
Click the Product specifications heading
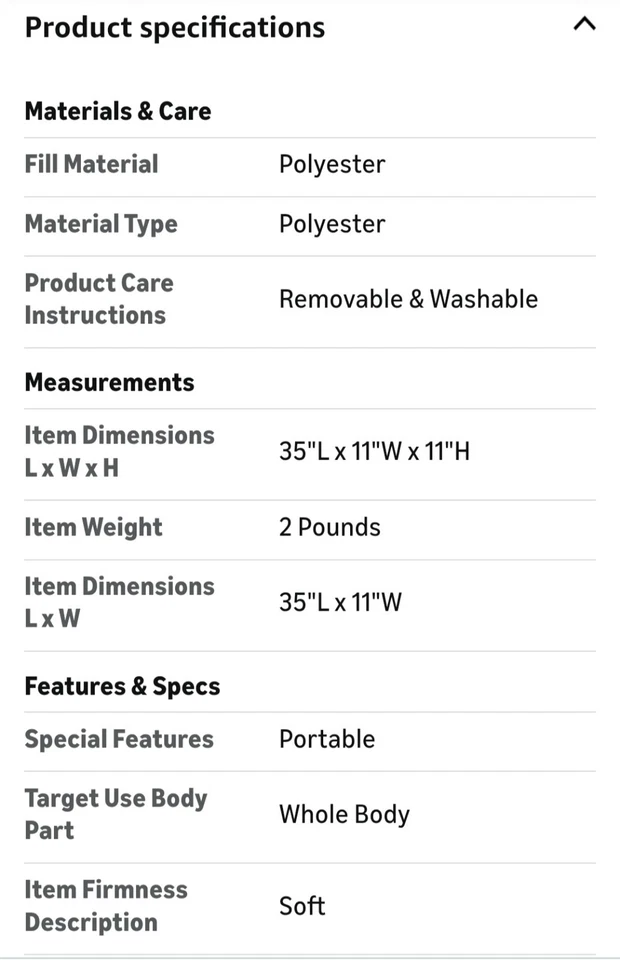(174, 27)
